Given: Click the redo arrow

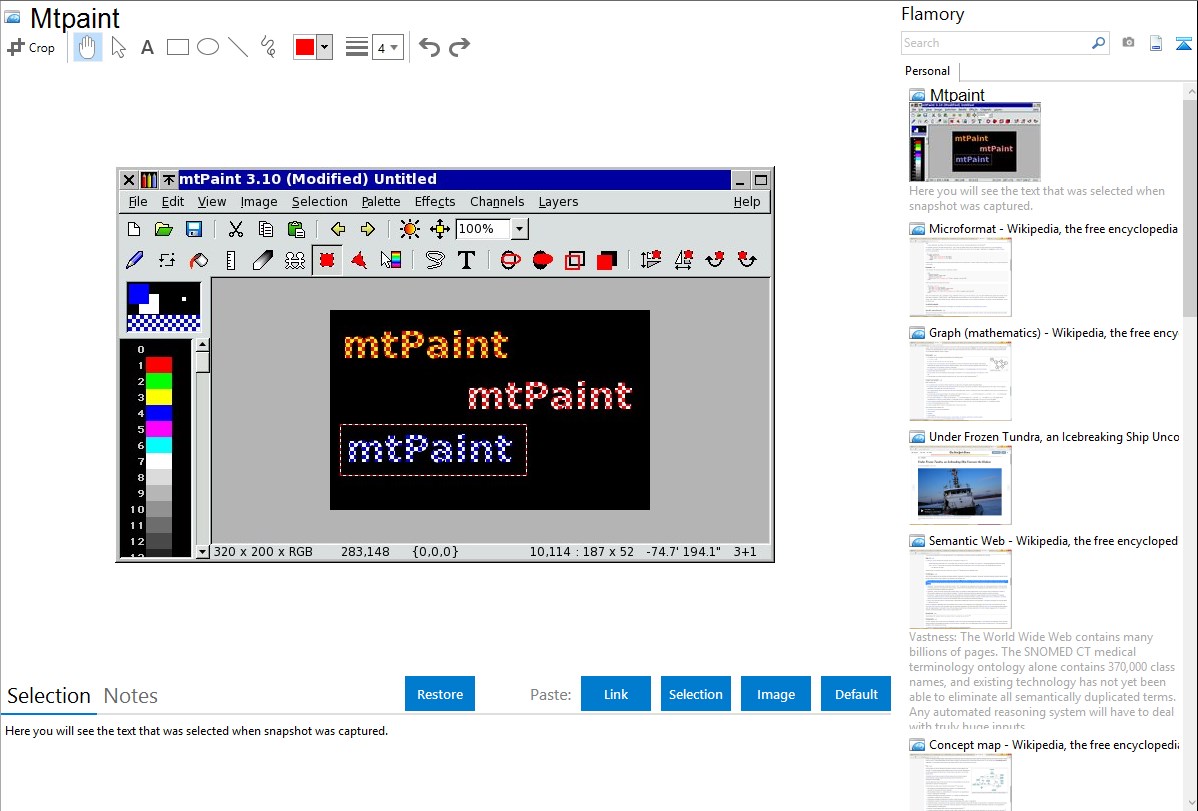Looking at the screenshot, I should [x=459, y=47].
